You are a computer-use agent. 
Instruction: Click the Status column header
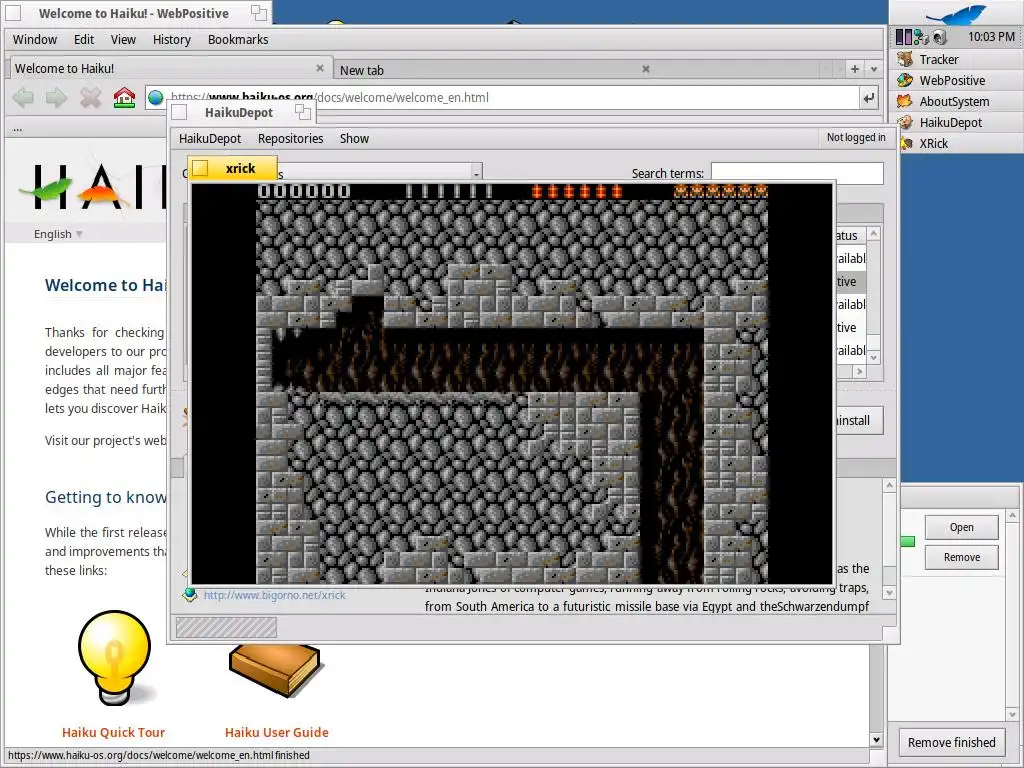(850, 235)
